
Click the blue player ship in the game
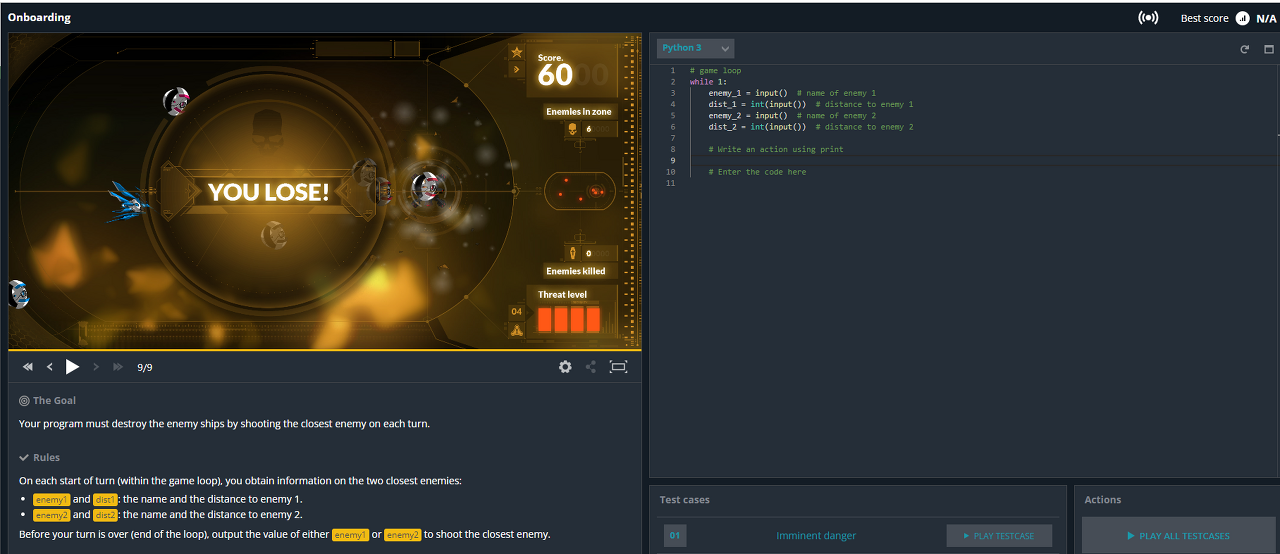(129, 201)
